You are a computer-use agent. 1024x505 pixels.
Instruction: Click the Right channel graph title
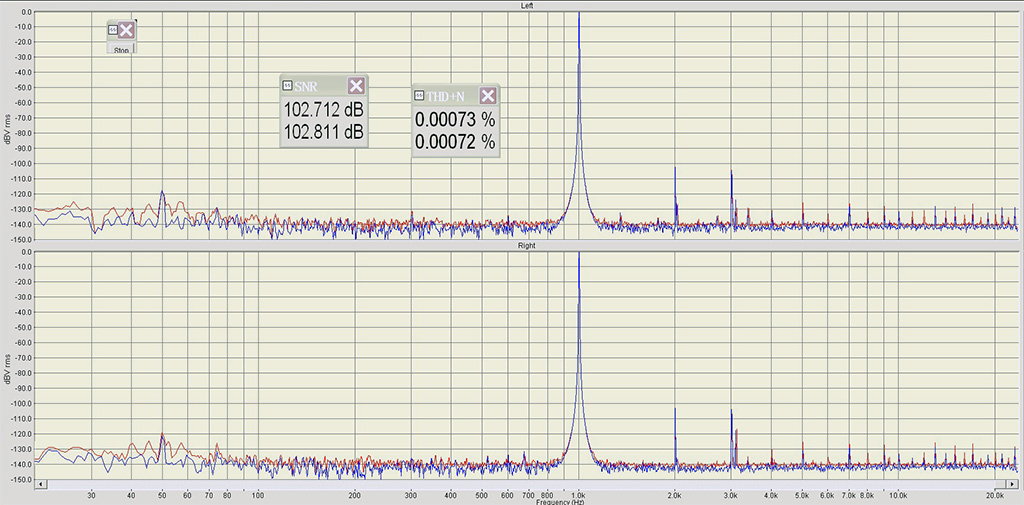pos(526,245)
